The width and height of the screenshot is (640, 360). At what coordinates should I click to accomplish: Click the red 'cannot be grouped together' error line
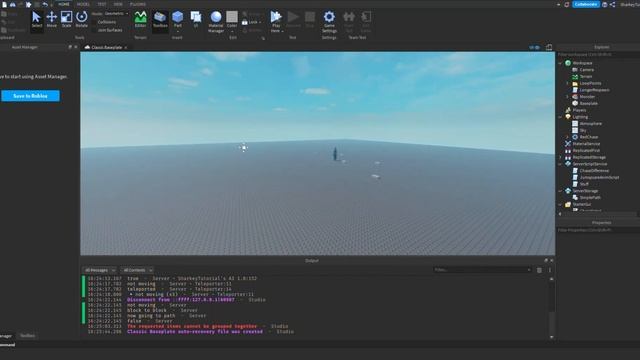tap(192, 327)
